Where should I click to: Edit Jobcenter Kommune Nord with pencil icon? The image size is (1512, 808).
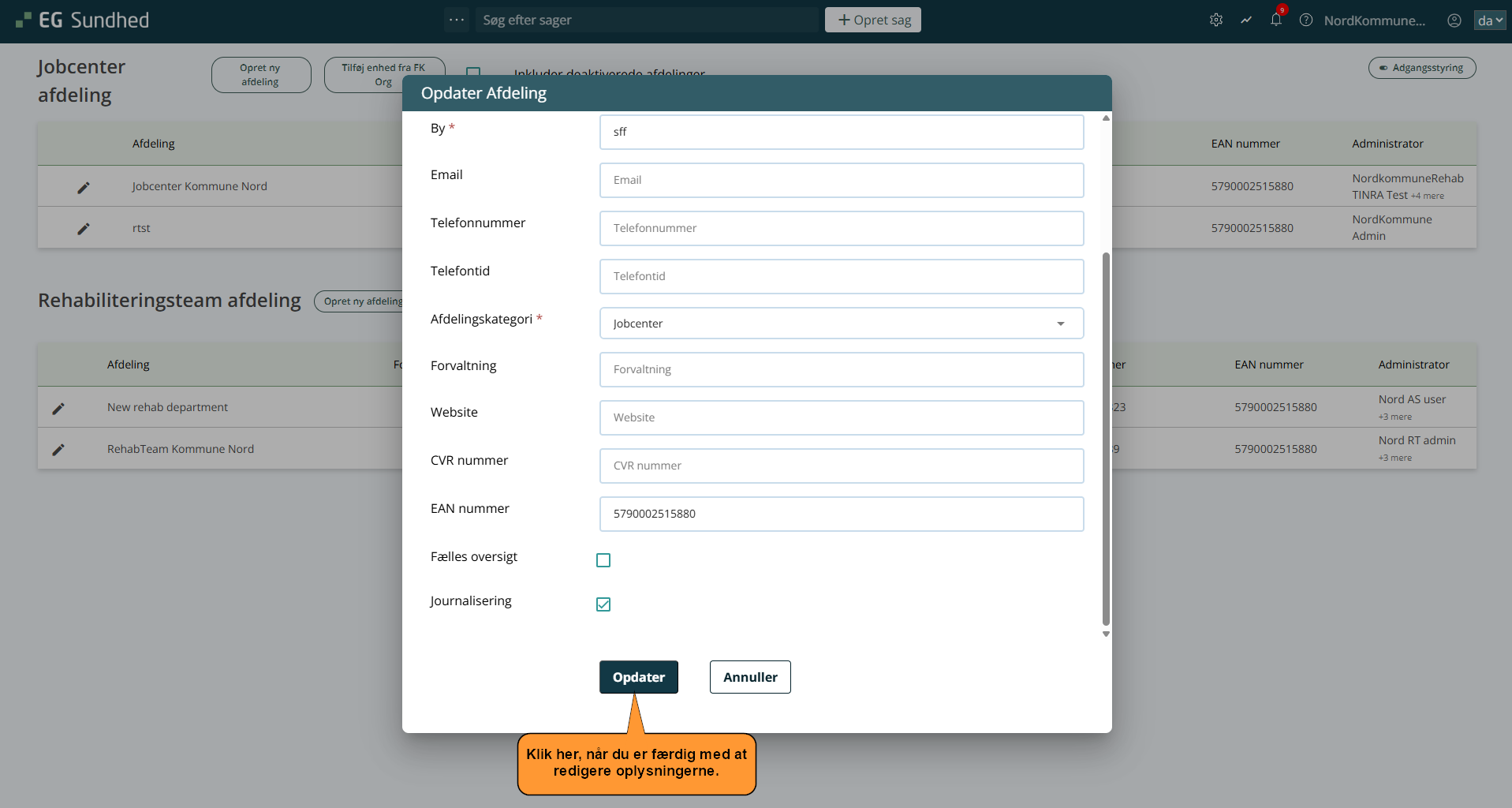(84, 187)
